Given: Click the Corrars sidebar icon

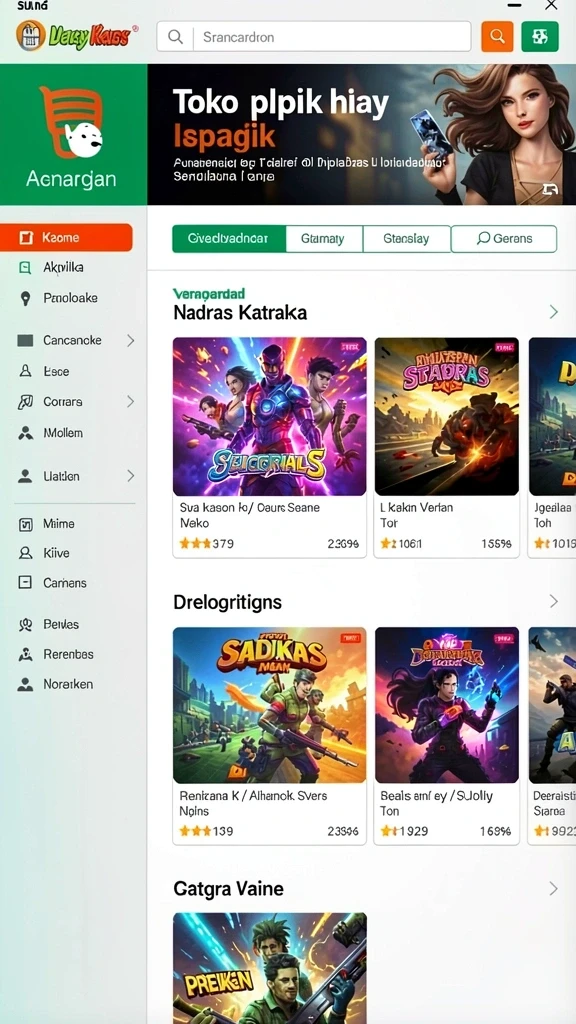Looking at the screenshot, I should click(x=25, y=402).
